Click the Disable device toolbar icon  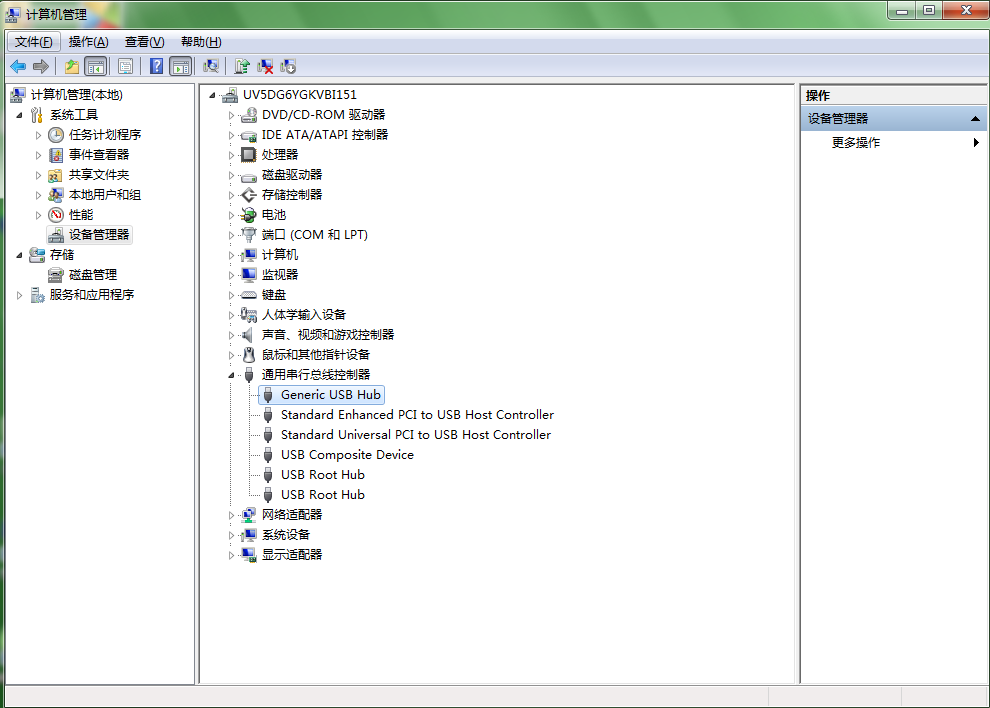coord(289,67)
